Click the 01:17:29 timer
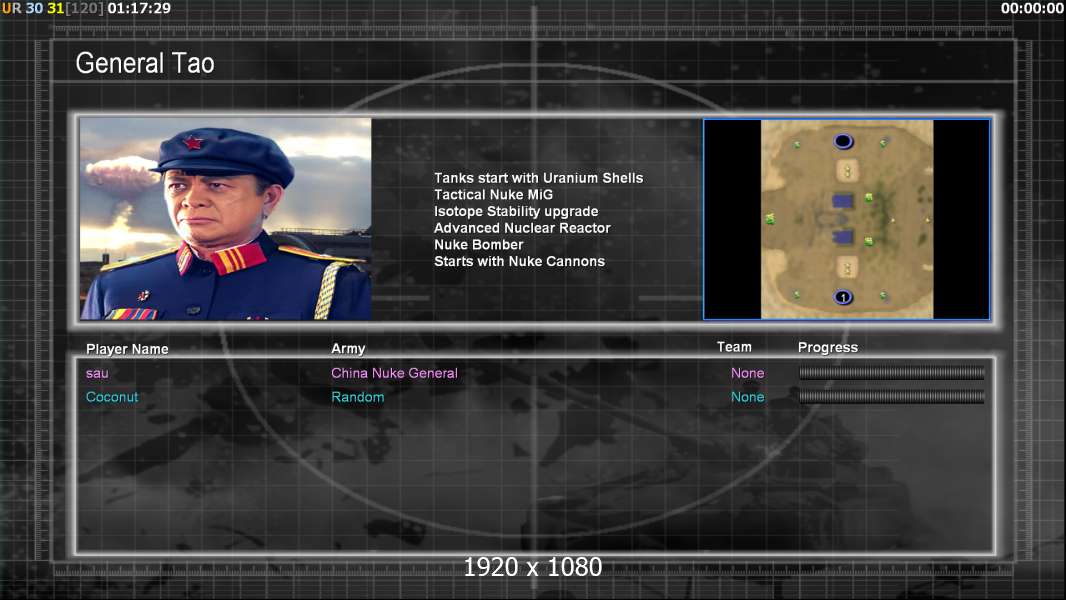 click(x=139, y=8)
